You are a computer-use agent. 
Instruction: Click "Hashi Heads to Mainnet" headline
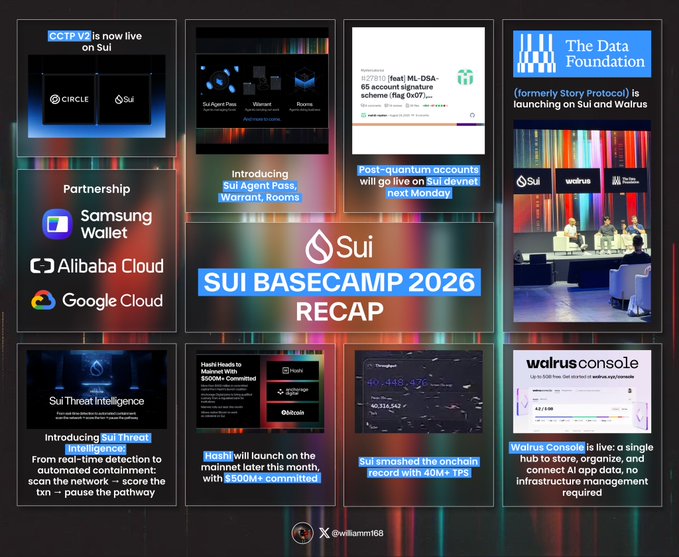click(228, 371)
